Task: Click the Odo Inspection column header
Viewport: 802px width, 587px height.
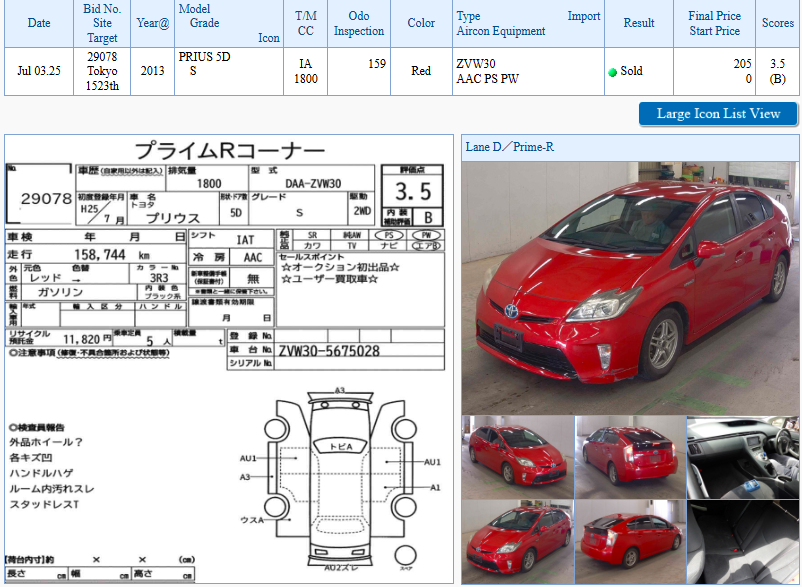Action: click(358, 23)
